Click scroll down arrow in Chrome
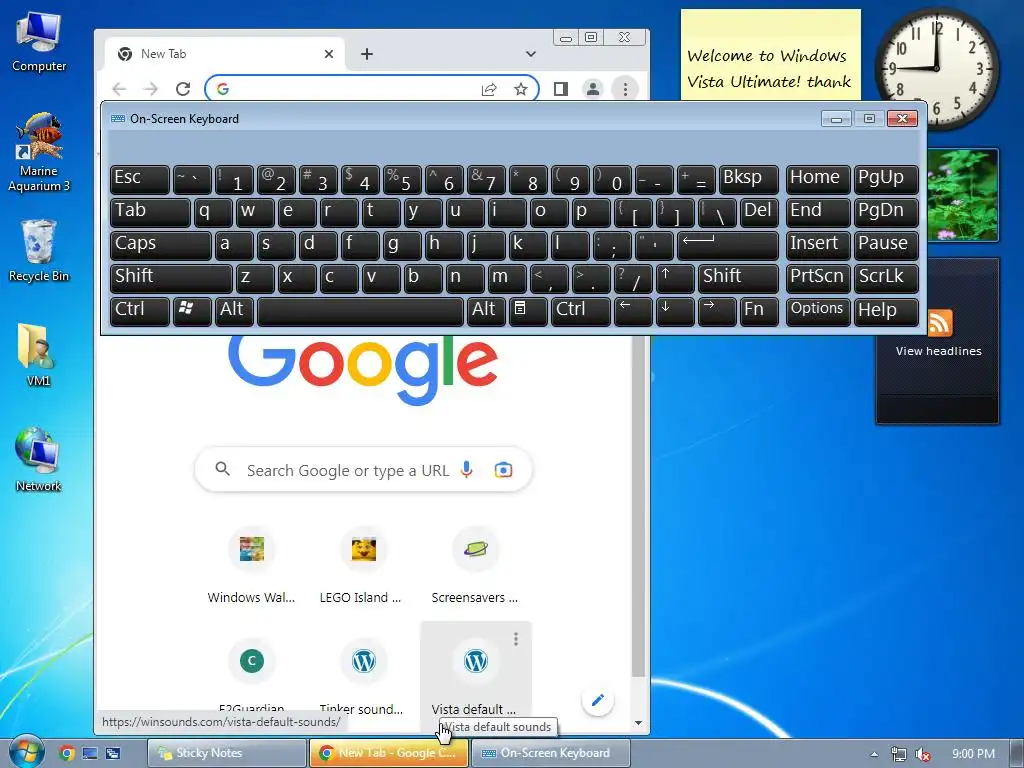Image resolution: width=1024 pixels, height=768 pixels. [x=639, y=723]
